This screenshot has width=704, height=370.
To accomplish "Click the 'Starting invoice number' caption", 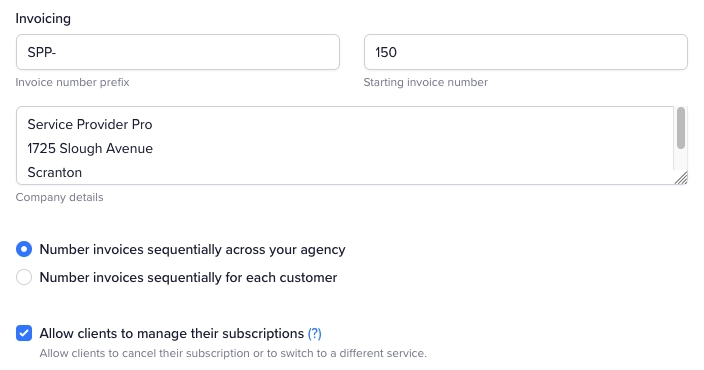I will (x=426, y=83).
